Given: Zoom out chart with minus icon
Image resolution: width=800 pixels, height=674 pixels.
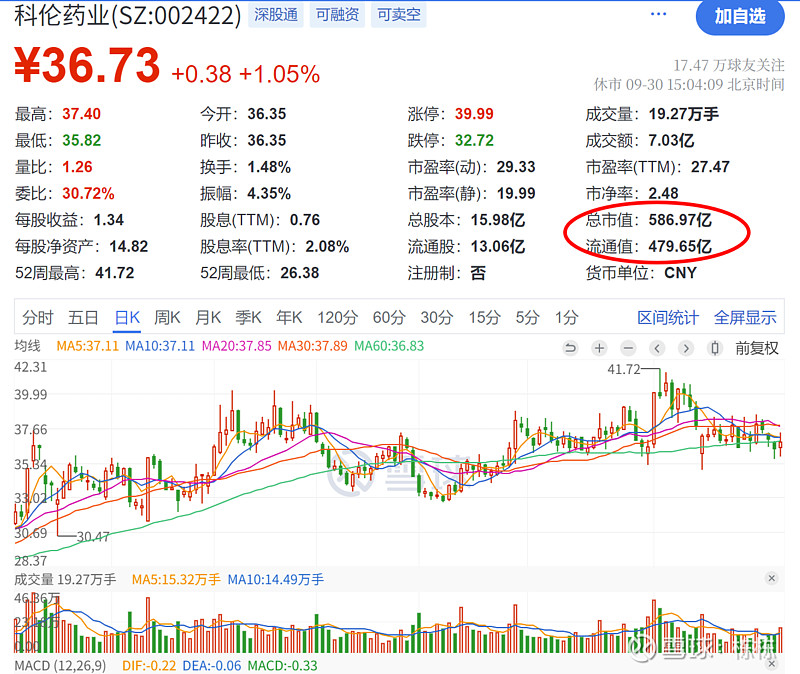Looking at the screenshot, I should [629, 348].
